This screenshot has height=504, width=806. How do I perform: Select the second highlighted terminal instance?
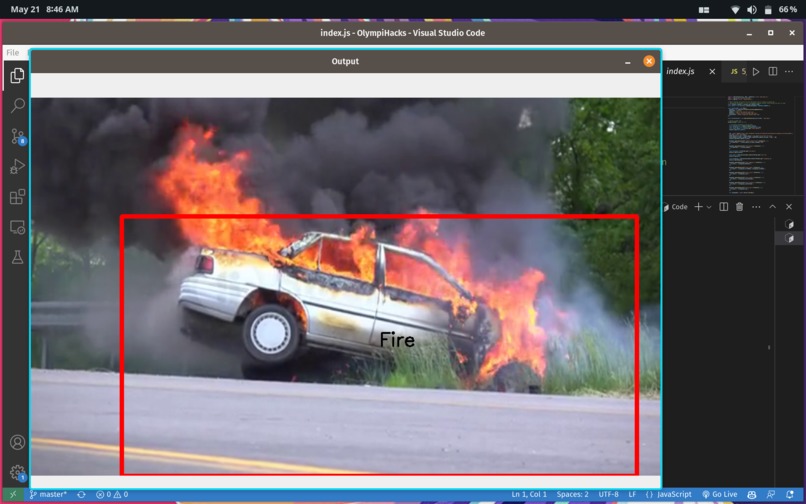(790, 238)
